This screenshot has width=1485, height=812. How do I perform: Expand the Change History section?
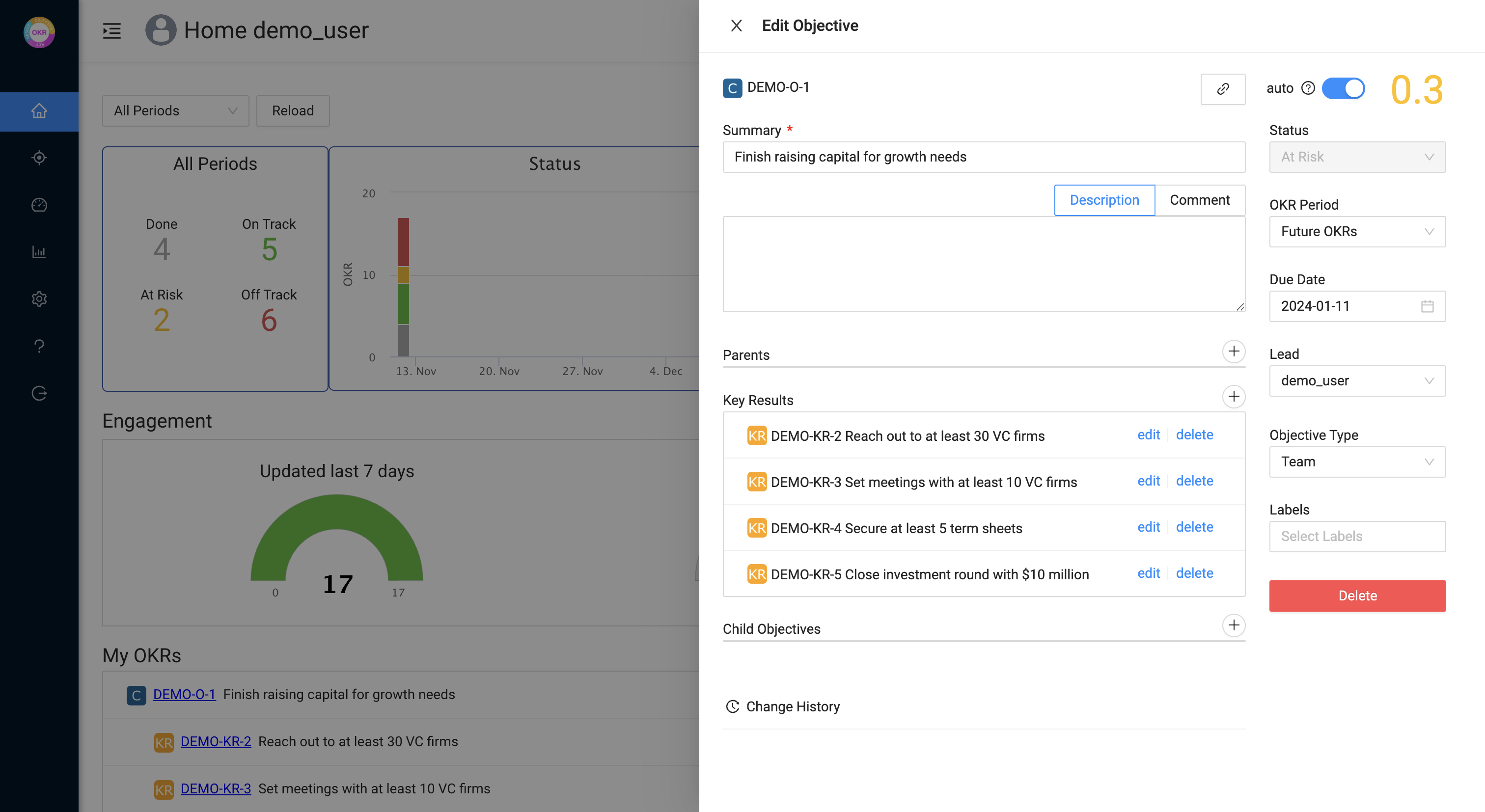(792, 706)
